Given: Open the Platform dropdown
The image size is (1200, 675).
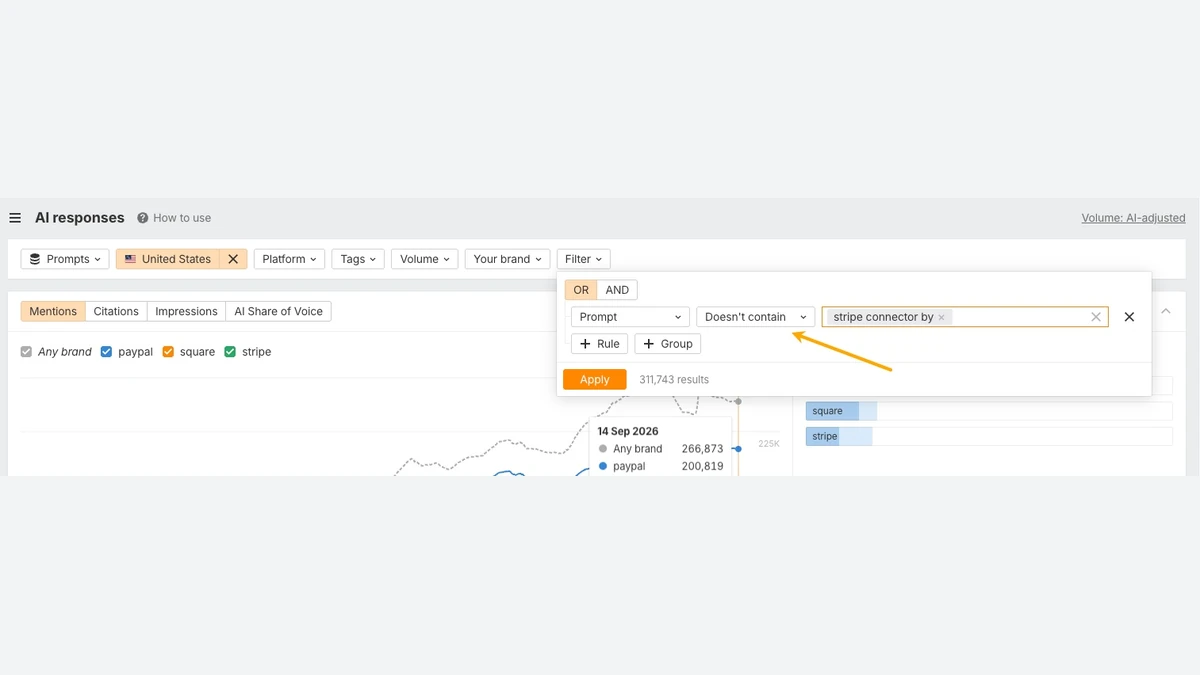Looking at the screenshot, I should click(x=290, y=259).
